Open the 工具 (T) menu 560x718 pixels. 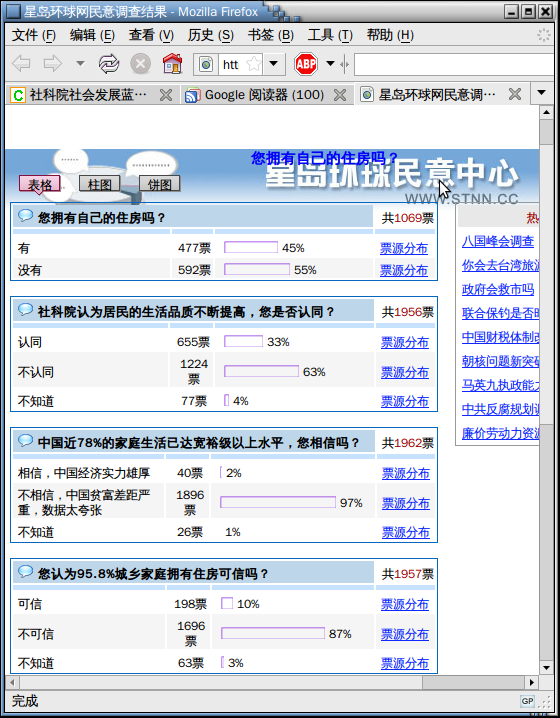330,35
